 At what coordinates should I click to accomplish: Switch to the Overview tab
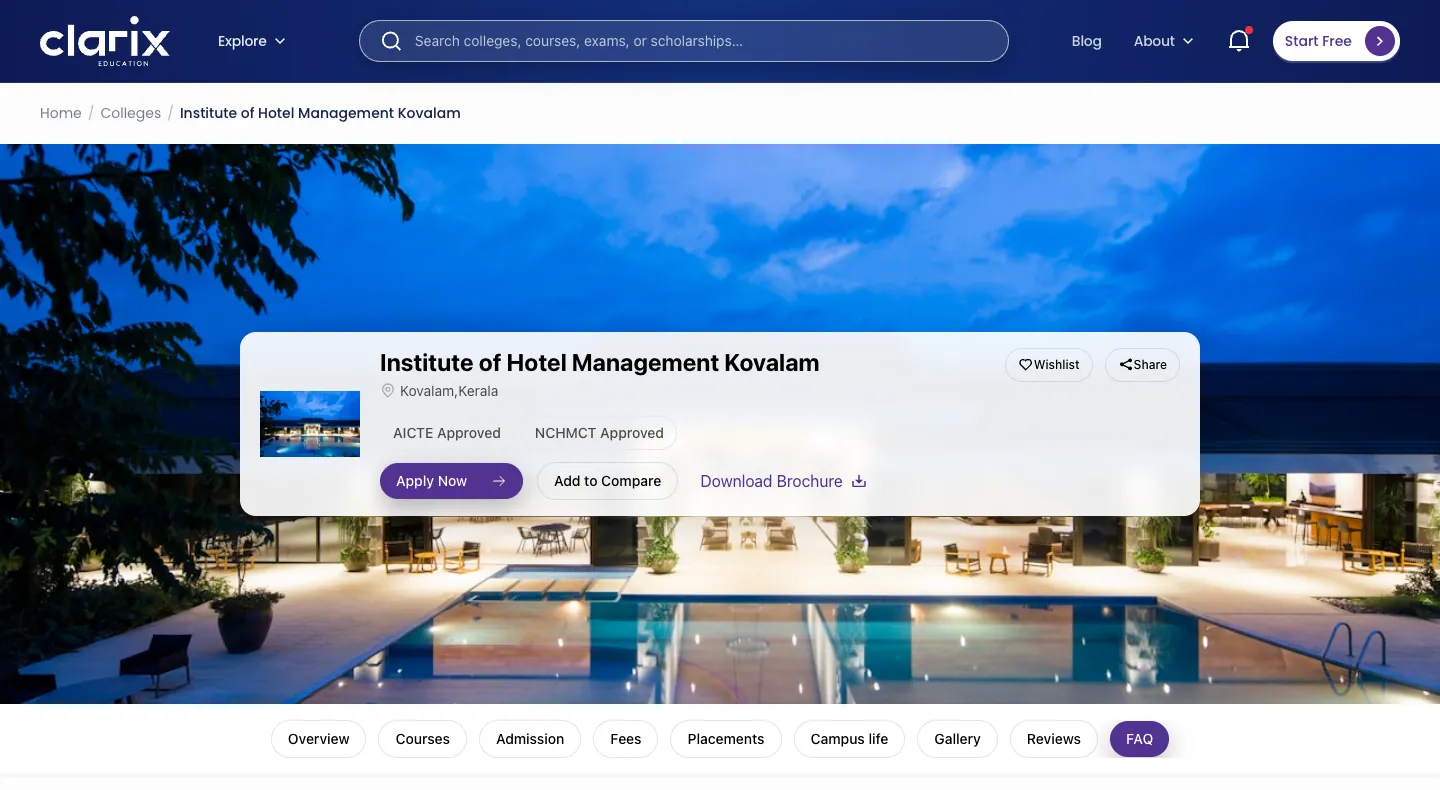pos(319,739)
